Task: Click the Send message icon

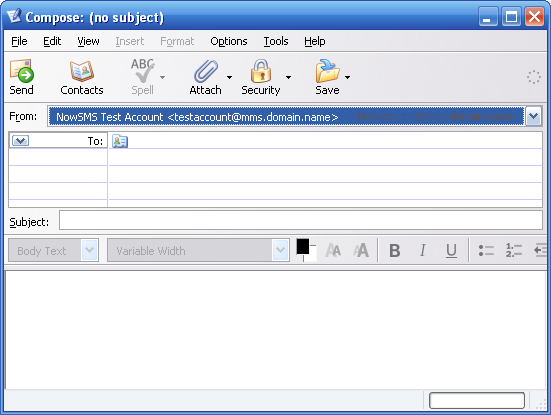Action: (22, 71)
